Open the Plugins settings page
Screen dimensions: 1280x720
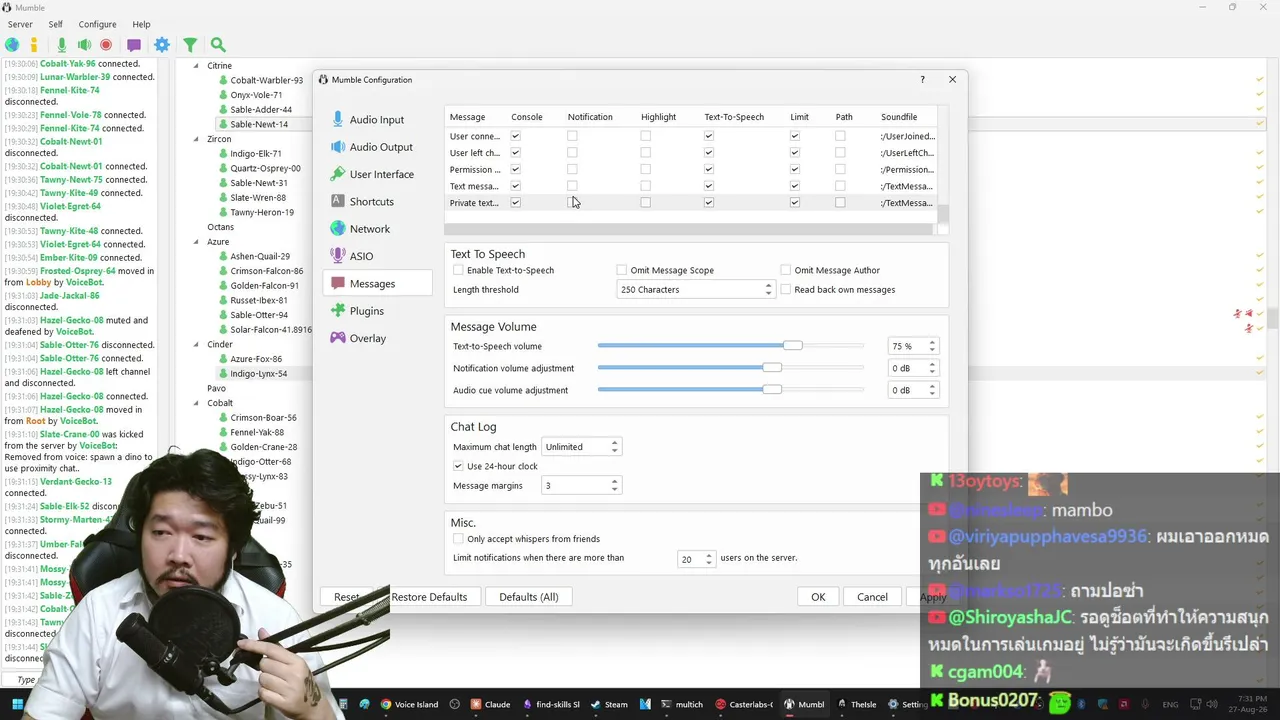click(x=377, y=311)
